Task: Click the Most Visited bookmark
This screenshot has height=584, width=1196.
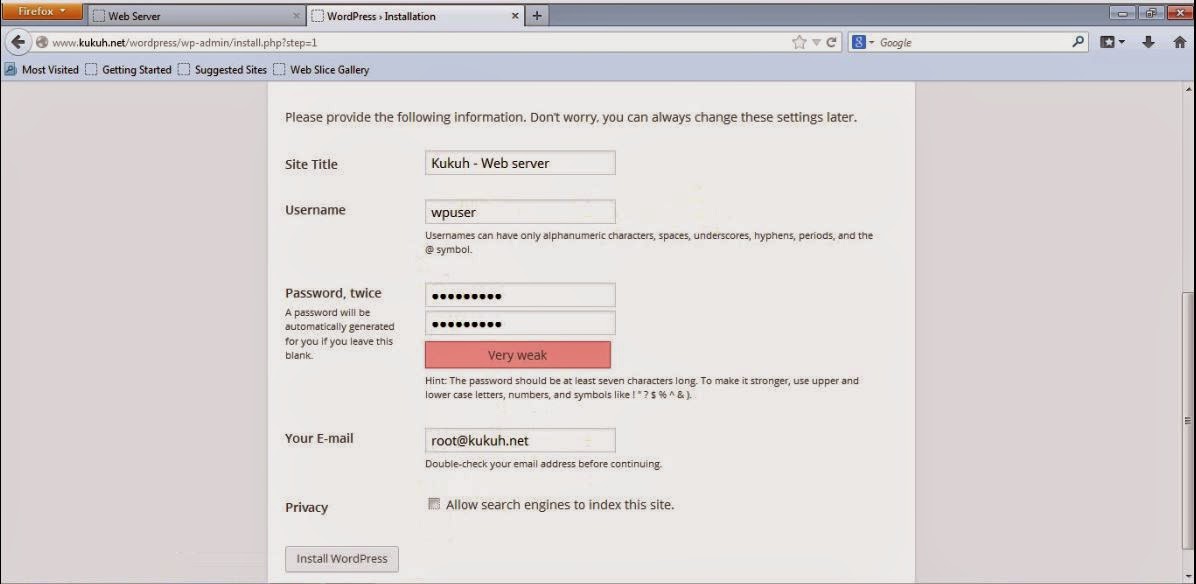Action: click(42, 69)
